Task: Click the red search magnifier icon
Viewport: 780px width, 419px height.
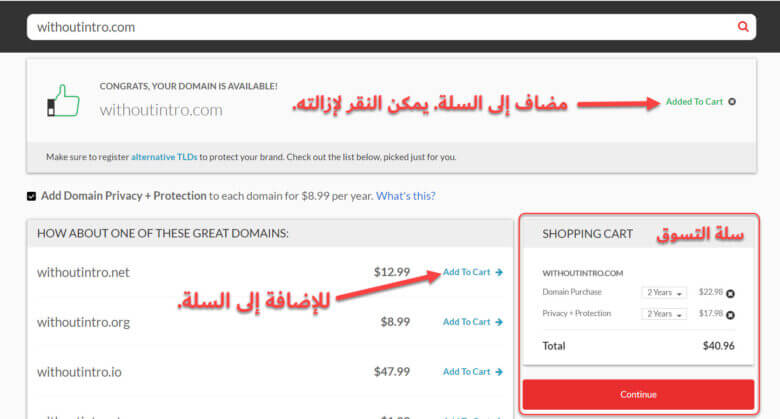Action: pyautogui.click(x=743, y=26)
